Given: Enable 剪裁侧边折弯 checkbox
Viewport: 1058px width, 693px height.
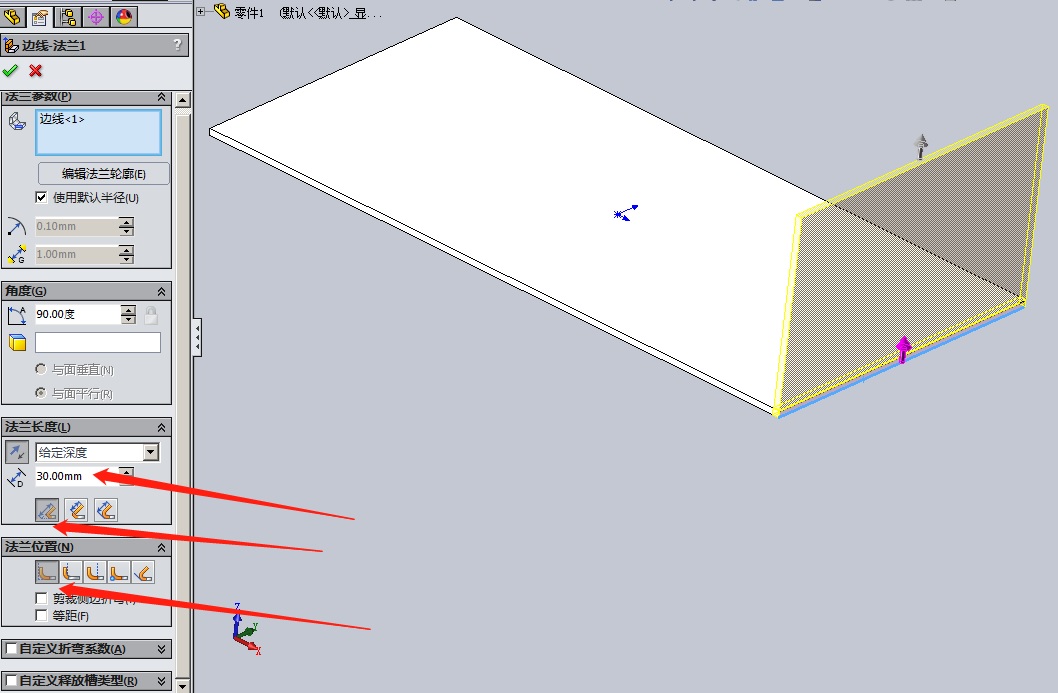Looking at the screenshot, I should click(x=41, y=598).
